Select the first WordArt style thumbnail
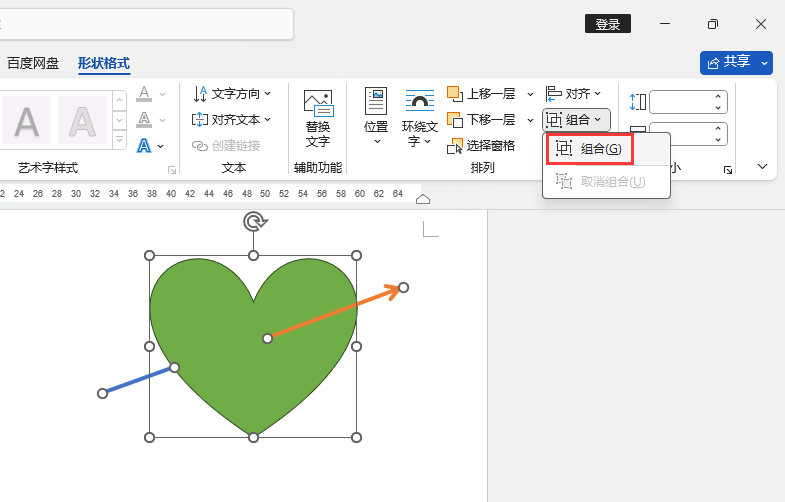Image resolution: width=785 pixels, height=502 pixels. [27, 120]
